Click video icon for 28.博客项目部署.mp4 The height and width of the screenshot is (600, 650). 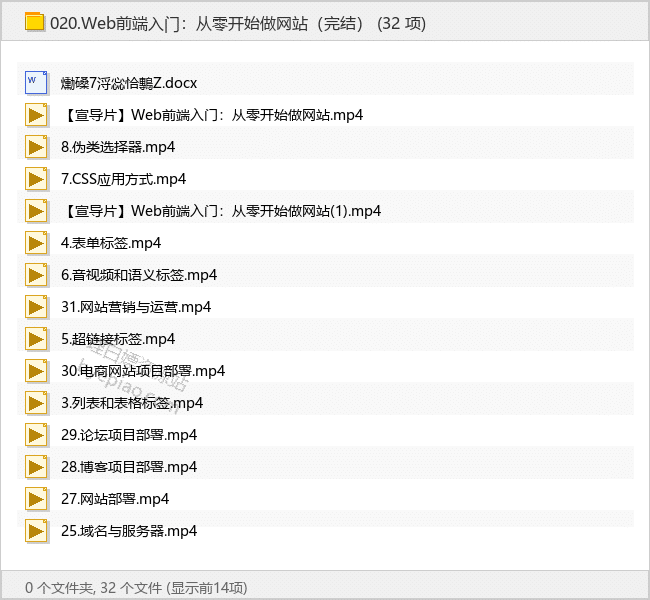pos(36,467)
